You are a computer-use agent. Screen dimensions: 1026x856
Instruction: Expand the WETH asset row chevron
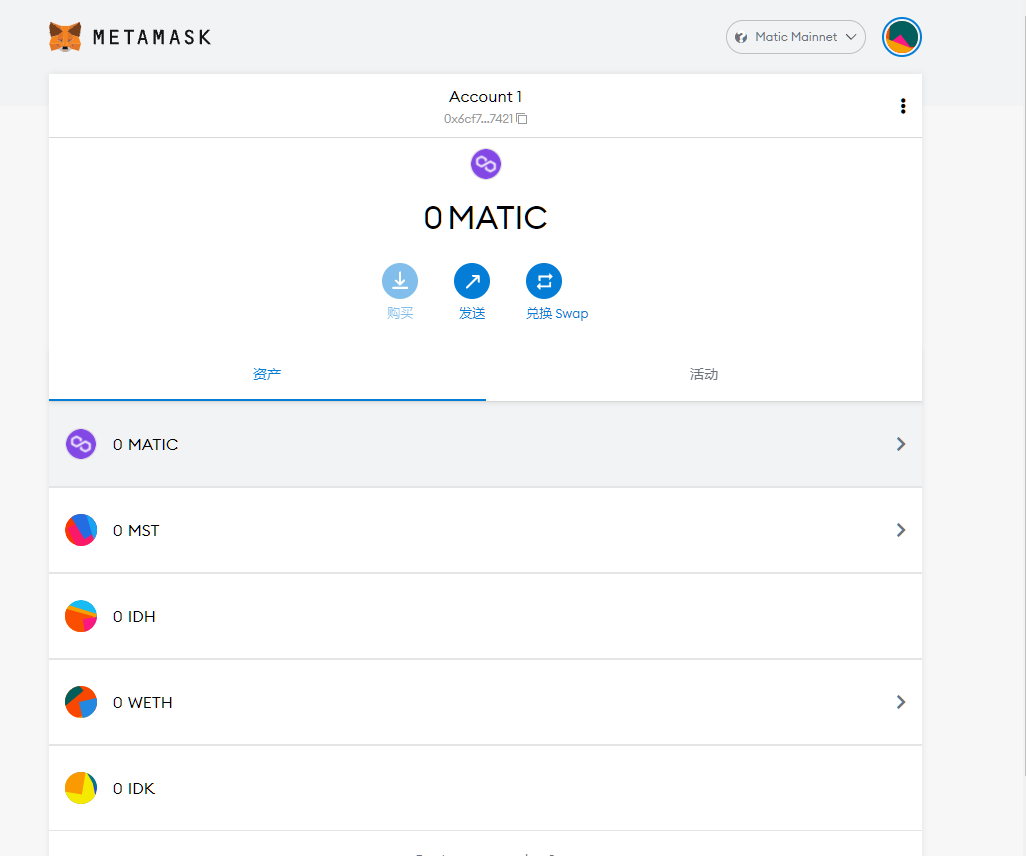click(901, 702)
